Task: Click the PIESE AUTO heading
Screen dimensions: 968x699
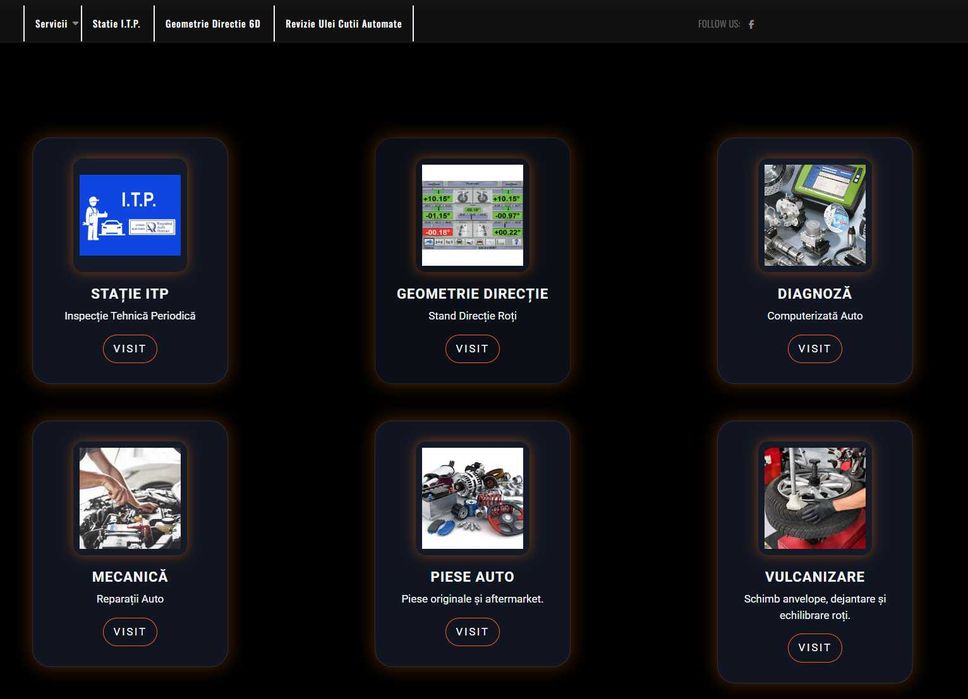Action: (x=472, y=577)
